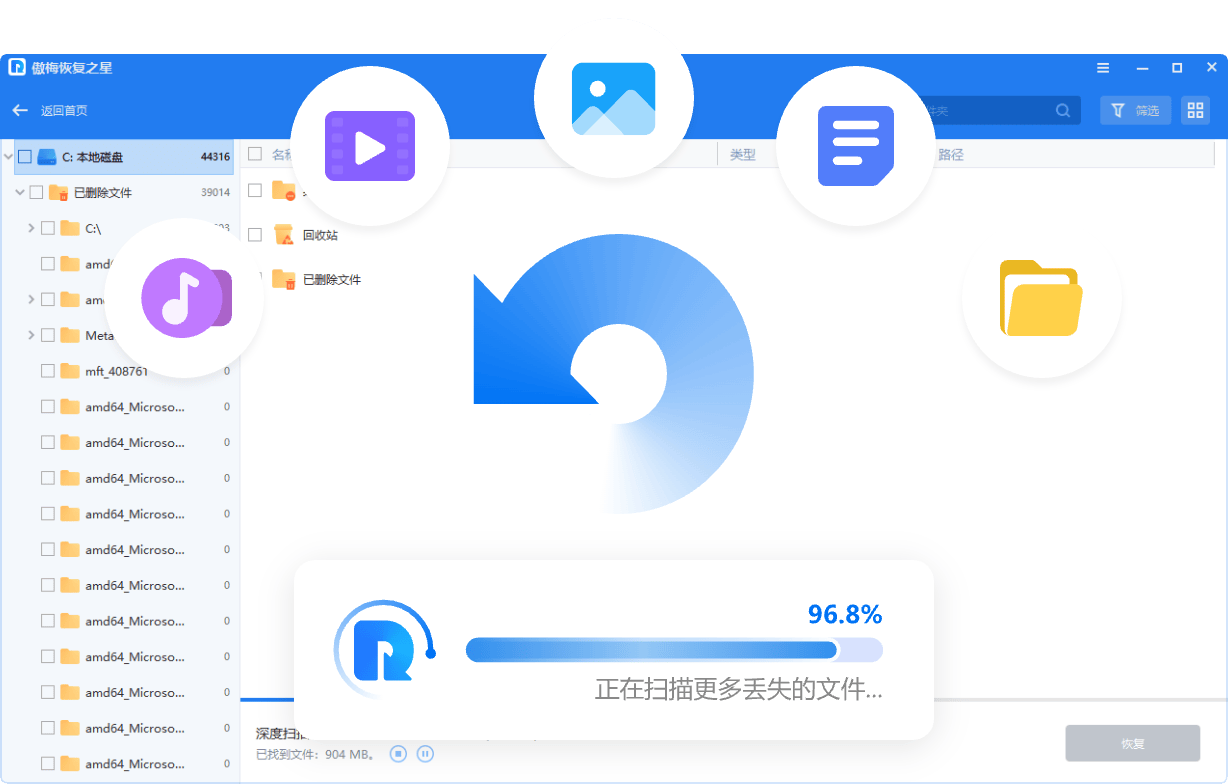Screen dimensions: 1228x784
Task: Click the back arrow to return home
Action: coord(20,110)
